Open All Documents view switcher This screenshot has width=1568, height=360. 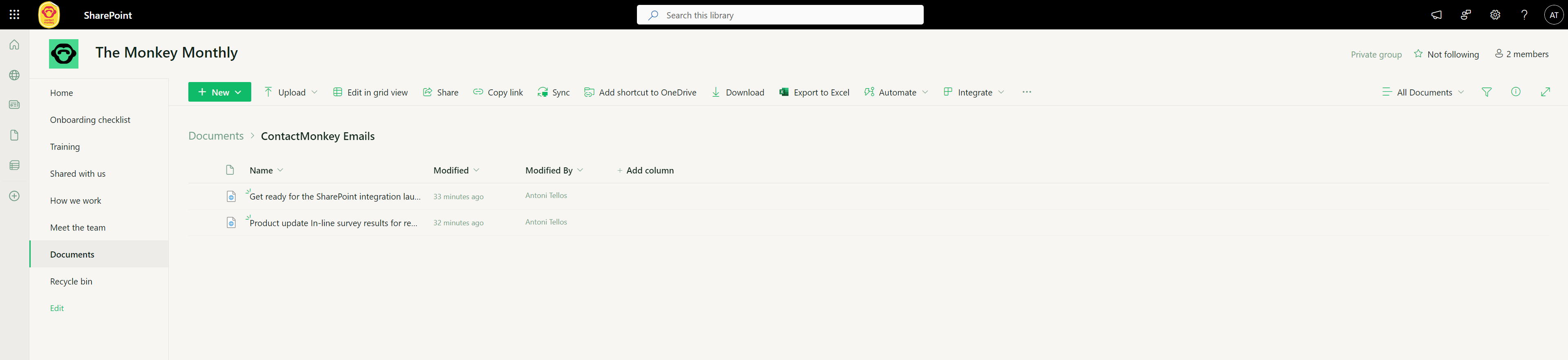point(1423,92)
